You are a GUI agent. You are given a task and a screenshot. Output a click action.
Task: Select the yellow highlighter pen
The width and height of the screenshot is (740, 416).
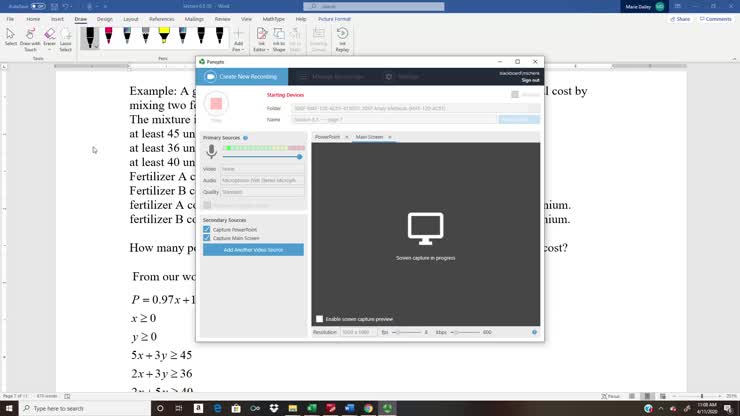[164, 36]
